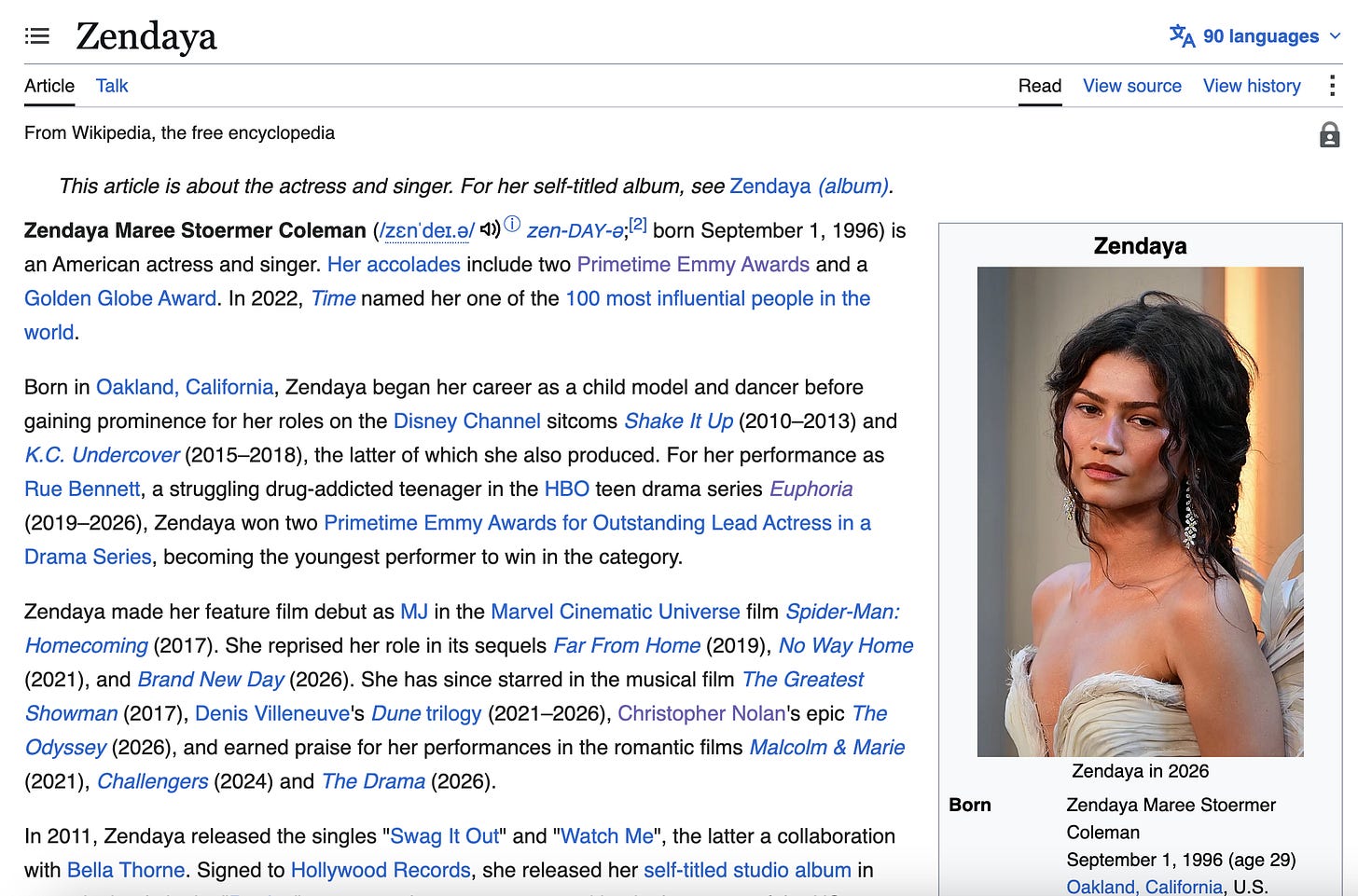The height and width of the screenshot is (896, 1358).
Task: Click 'From Wikipedia, the free encyclopedia' tagline
Action: [x=179, y=133]
